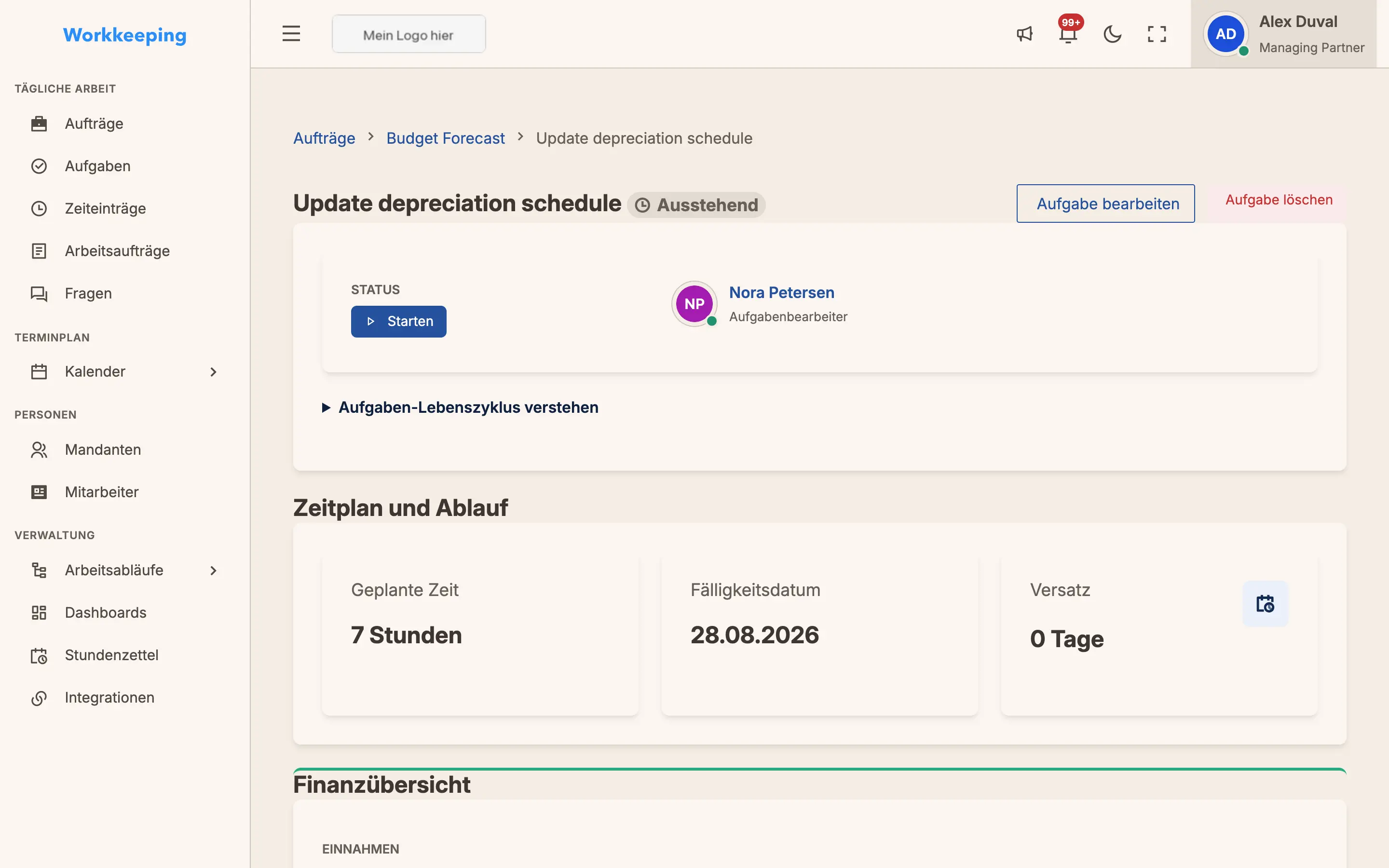The width and height of the screenshot is (1389, 868).
Task: Click the Stundenzettel timesheet icon
Action: tap(39, 655)
